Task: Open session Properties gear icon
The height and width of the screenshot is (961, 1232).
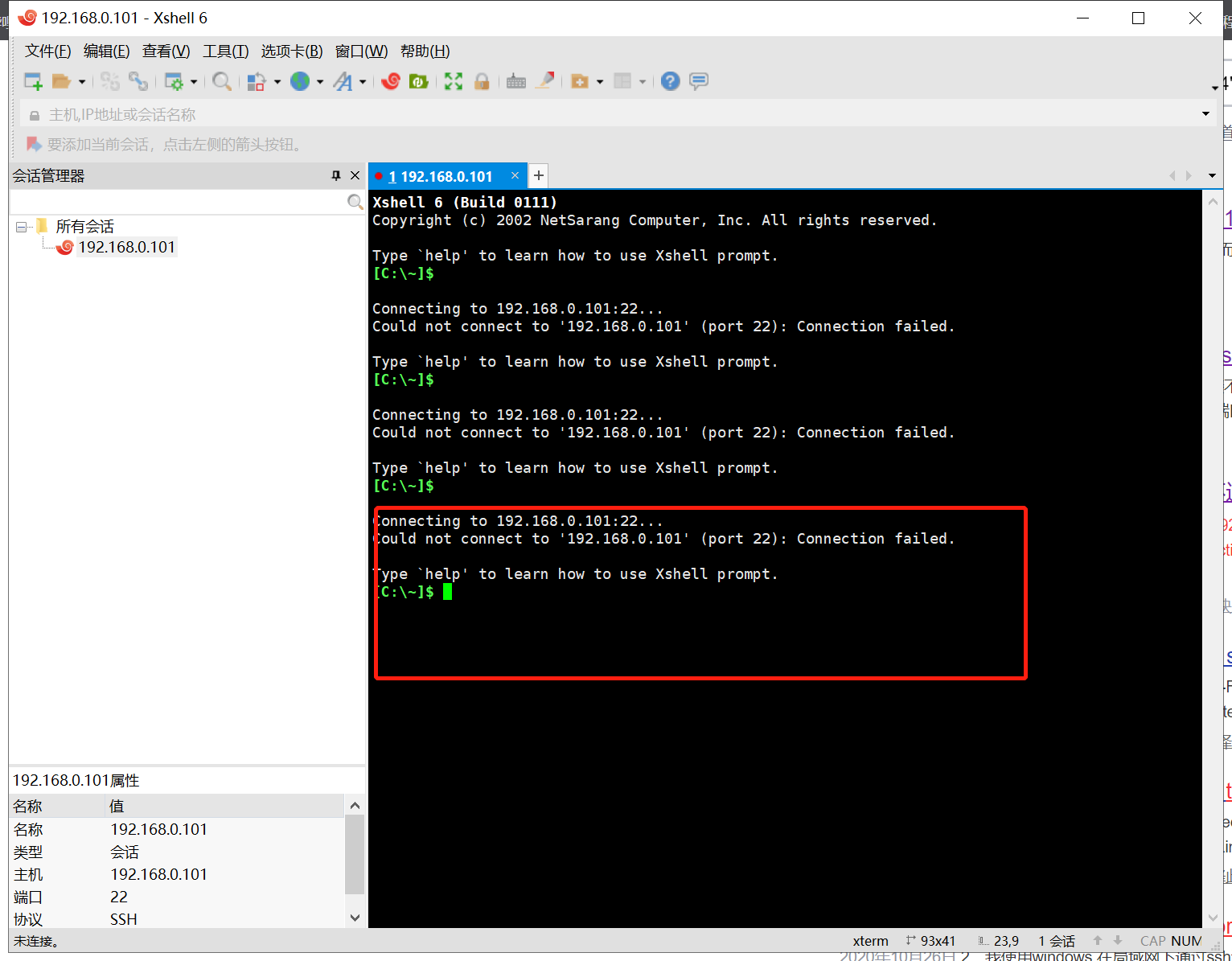Action: [174, 81]
